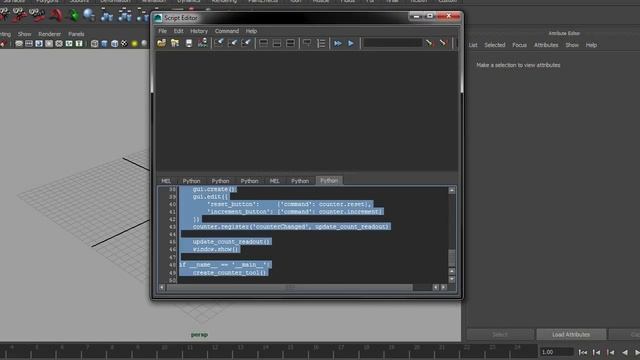
Task: Toggle the Echo All Commands icon
Action: click(307, 43)
